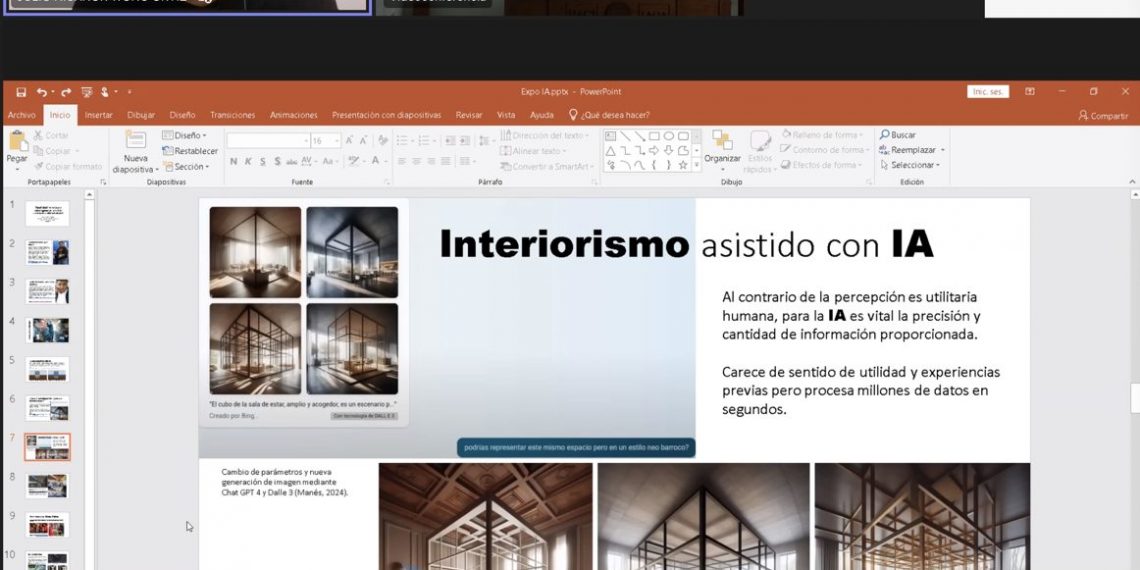The image size is (1140, 570).
Task: Click the Buscar magnifier icon
Action: tap(885, 135)
